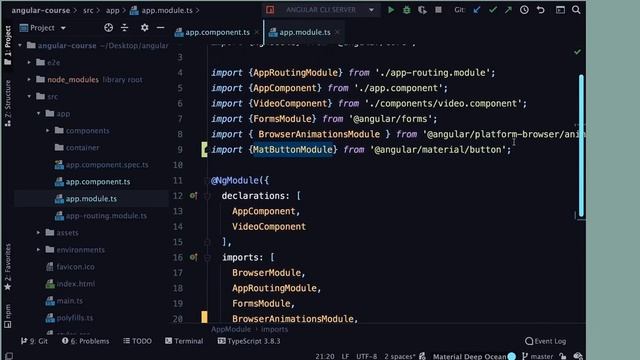Expand the node_modules folder
The height and width of the screenshot is (360, 640).
click(x=29, y=79)
